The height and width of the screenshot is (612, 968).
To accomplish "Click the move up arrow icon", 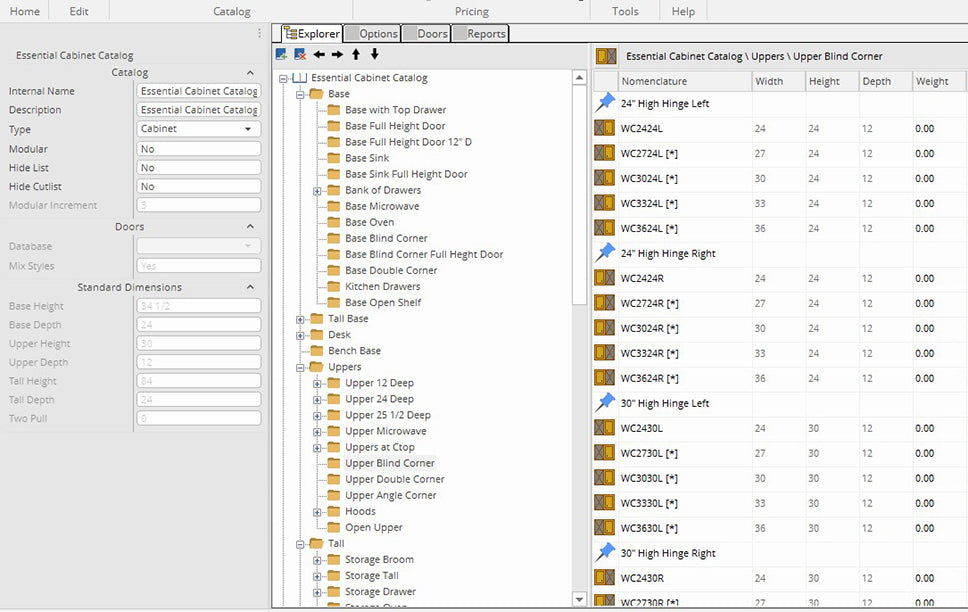I will click(356, 54).
